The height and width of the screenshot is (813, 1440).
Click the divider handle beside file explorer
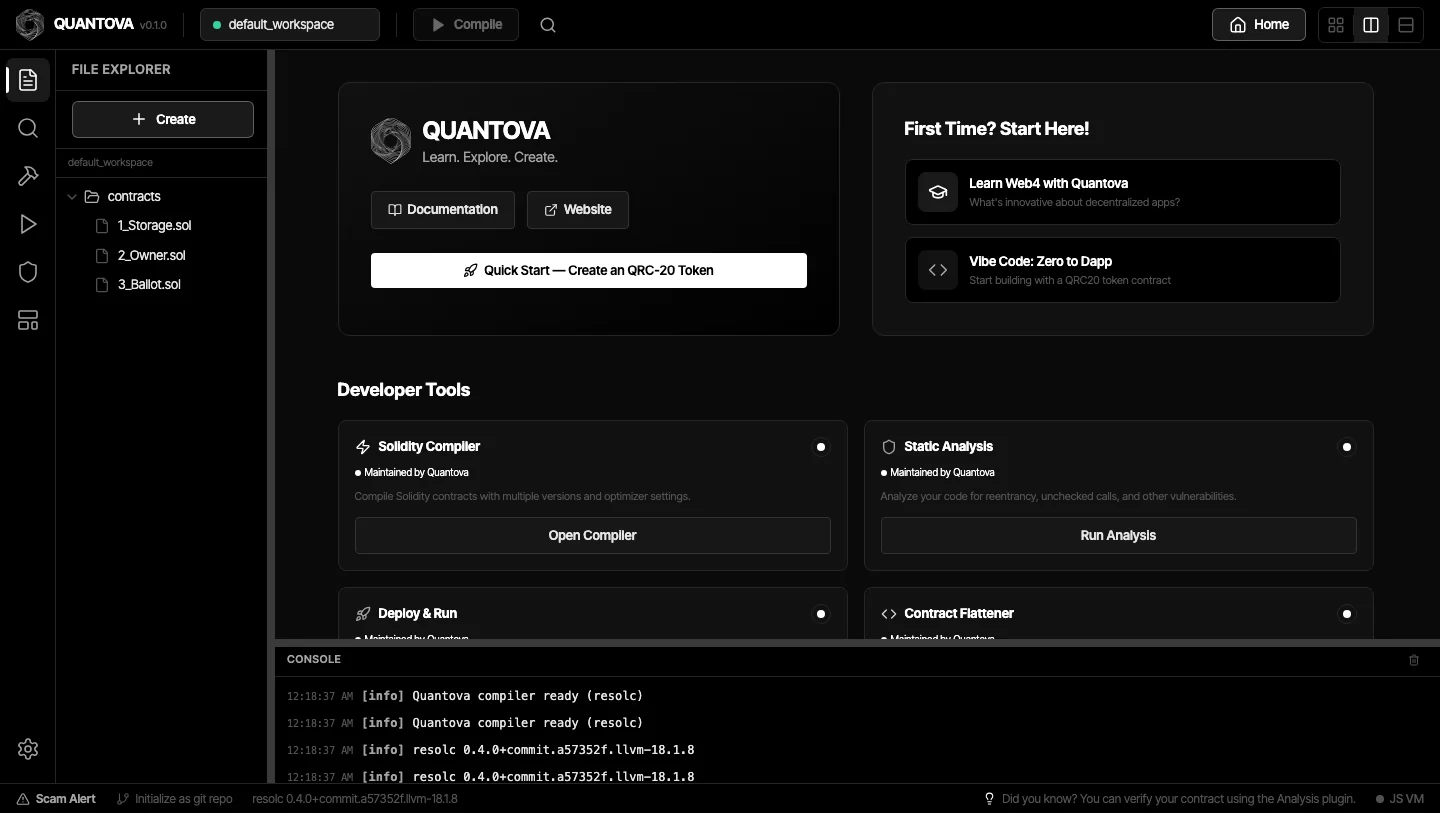pyautogui.click(x=270, y=416)
